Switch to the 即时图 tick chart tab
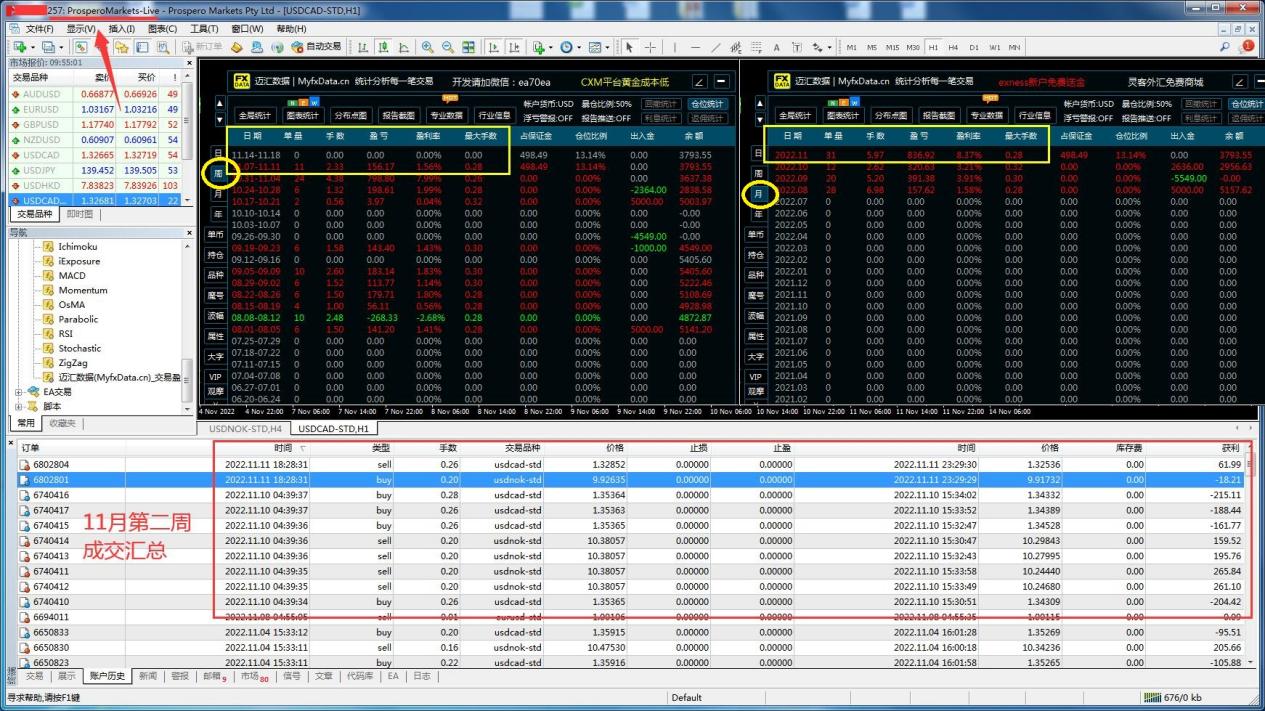Viewport: 1265px width, 711px height. point(80,214)
